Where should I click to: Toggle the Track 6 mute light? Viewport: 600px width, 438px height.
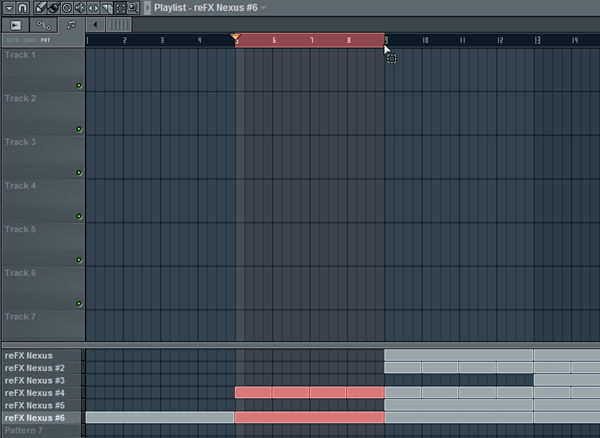(79, 303)
